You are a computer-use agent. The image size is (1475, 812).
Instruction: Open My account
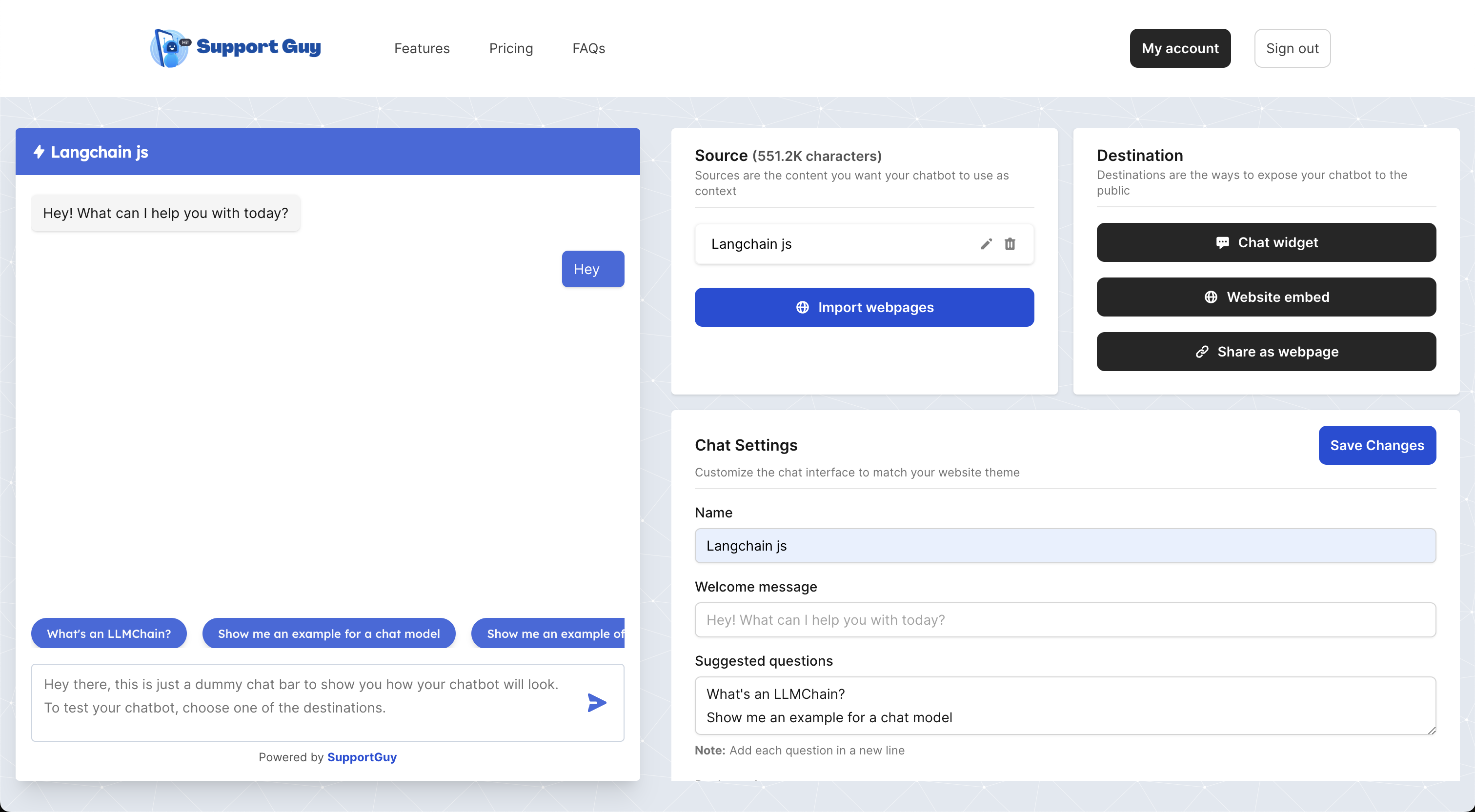(1180, 48)
